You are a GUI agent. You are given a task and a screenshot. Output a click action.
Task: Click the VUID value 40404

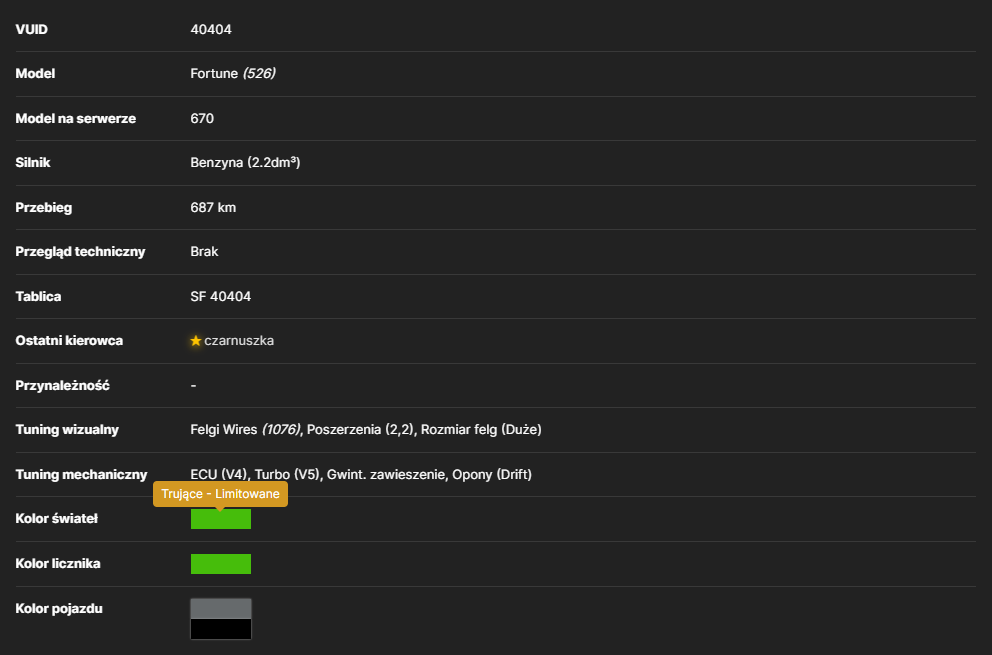211,29
